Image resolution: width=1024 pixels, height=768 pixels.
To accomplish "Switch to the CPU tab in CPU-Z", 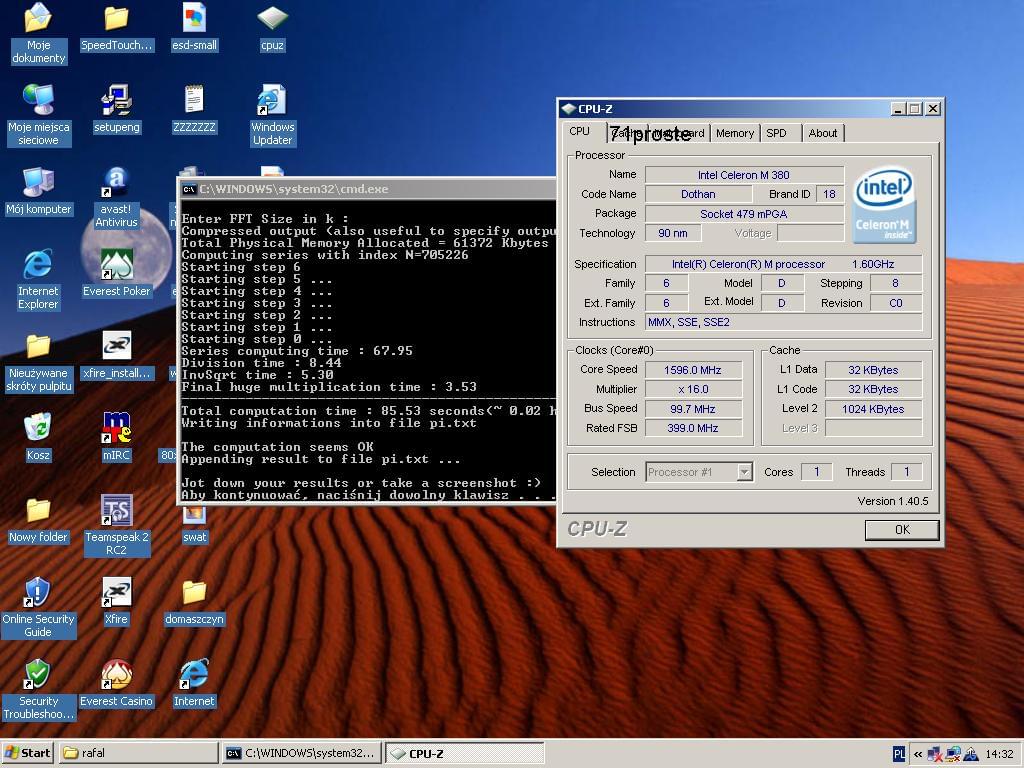I will [x=579, y=131].
